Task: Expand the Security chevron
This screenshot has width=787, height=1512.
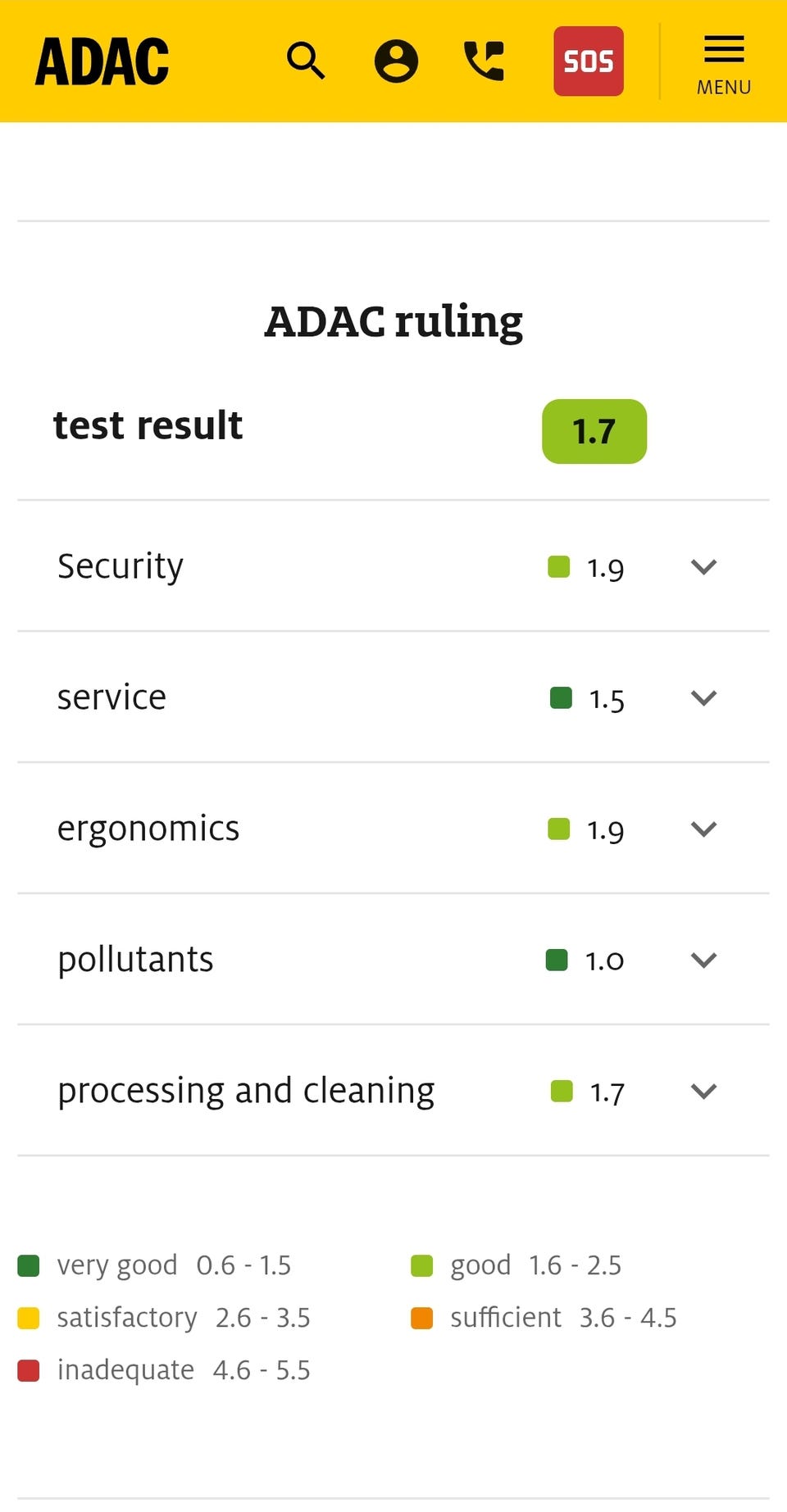Action: (703, 566)
